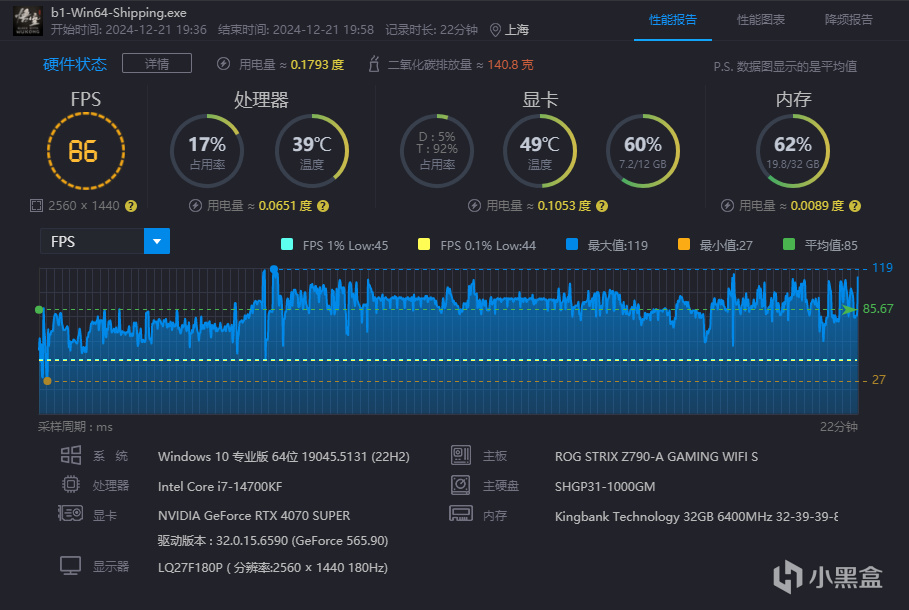Click the Windows 10 专业版 system text
Screen dimensions: 909x610
pos(283,457)
